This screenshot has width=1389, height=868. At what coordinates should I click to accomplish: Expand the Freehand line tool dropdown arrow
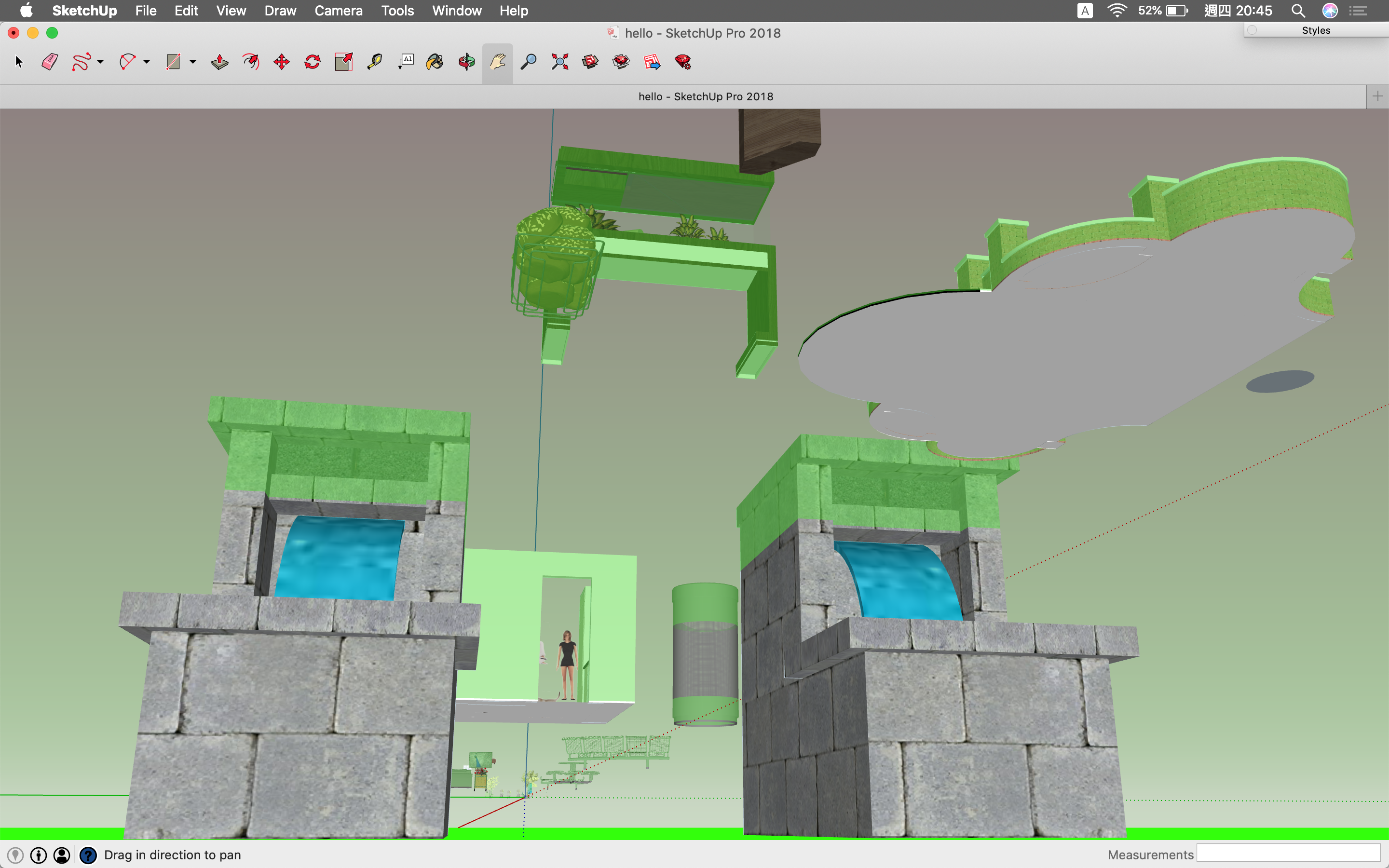point(100,62)
